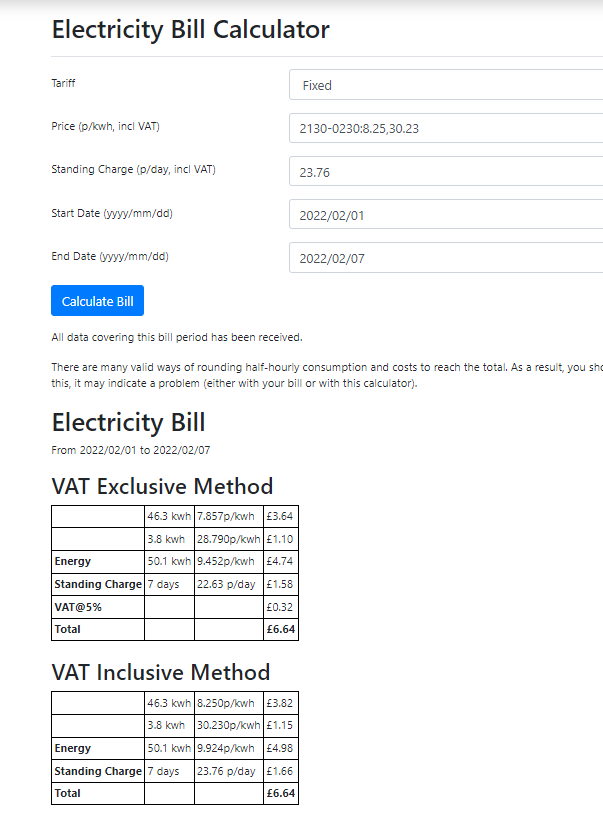603x825 pixels.
Task: Click the End Date (yyyy/mm/dd) label
Action: click(110, 256)
